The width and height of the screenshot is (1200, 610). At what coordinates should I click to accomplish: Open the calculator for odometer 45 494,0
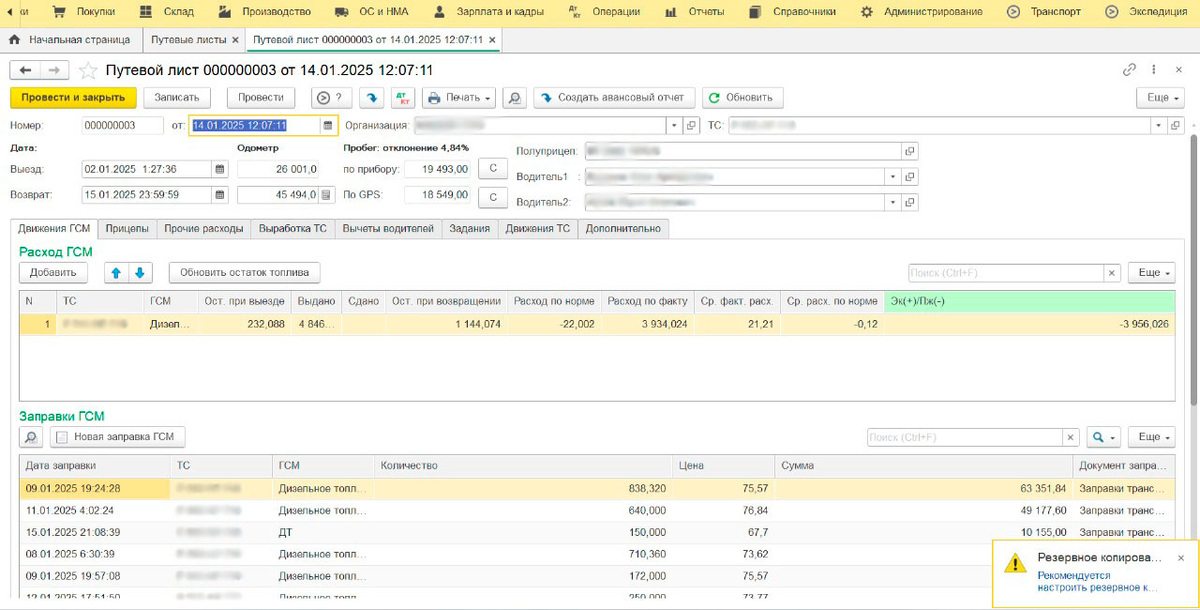tap(326, 194)
